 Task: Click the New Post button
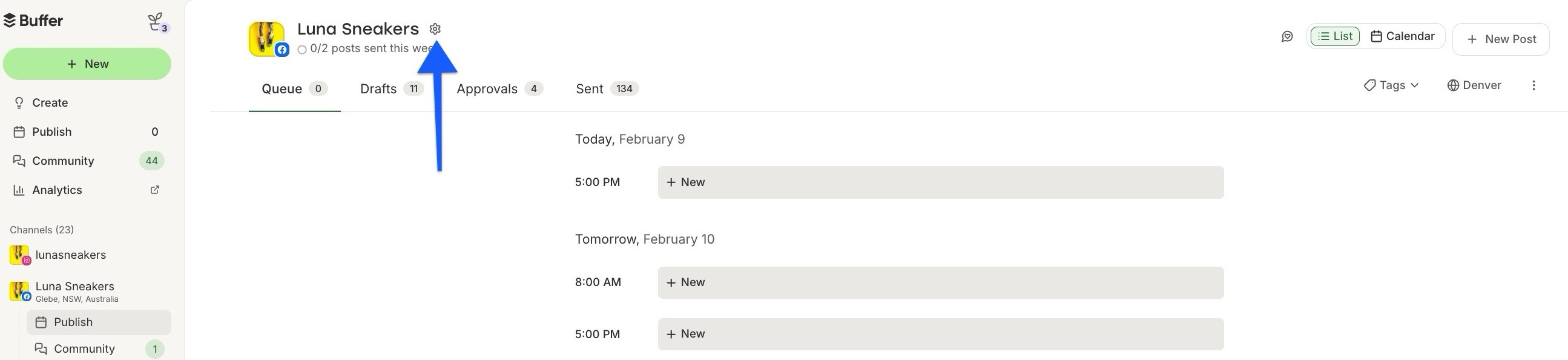(x=1500, y=39)
